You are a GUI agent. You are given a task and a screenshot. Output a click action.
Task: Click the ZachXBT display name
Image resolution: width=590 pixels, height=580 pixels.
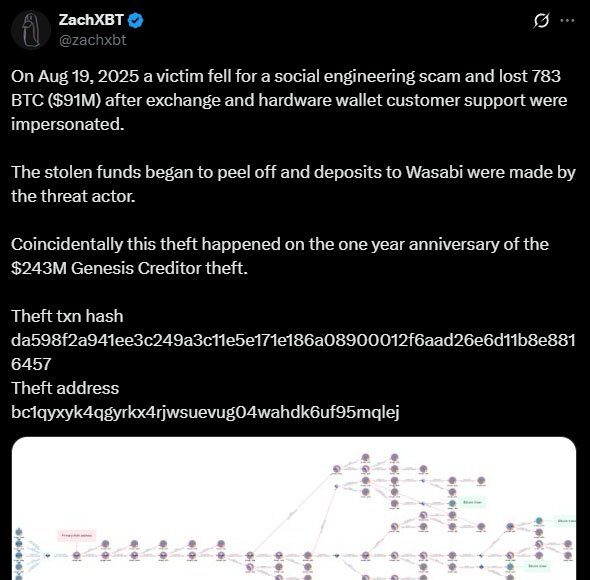pyautogui.click(x=91, y=20)
